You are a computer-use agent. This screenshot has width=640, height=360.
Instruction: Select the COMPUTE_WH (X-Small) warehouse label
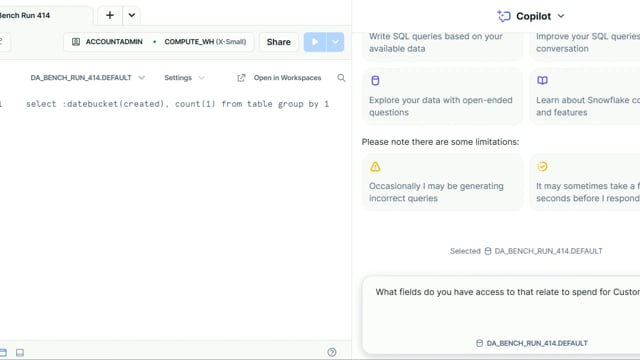(x=205, y=42)
